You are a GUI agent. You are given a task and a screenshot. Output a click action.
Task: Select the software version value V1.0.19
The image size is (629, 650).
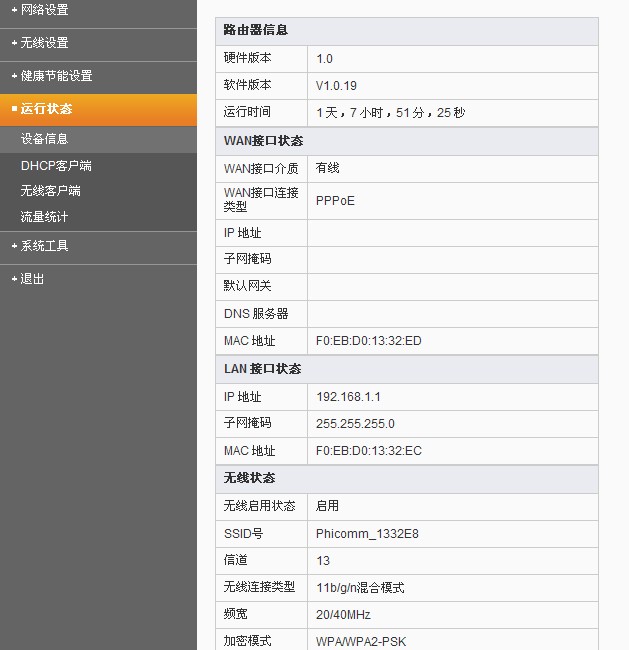(336, 86)
